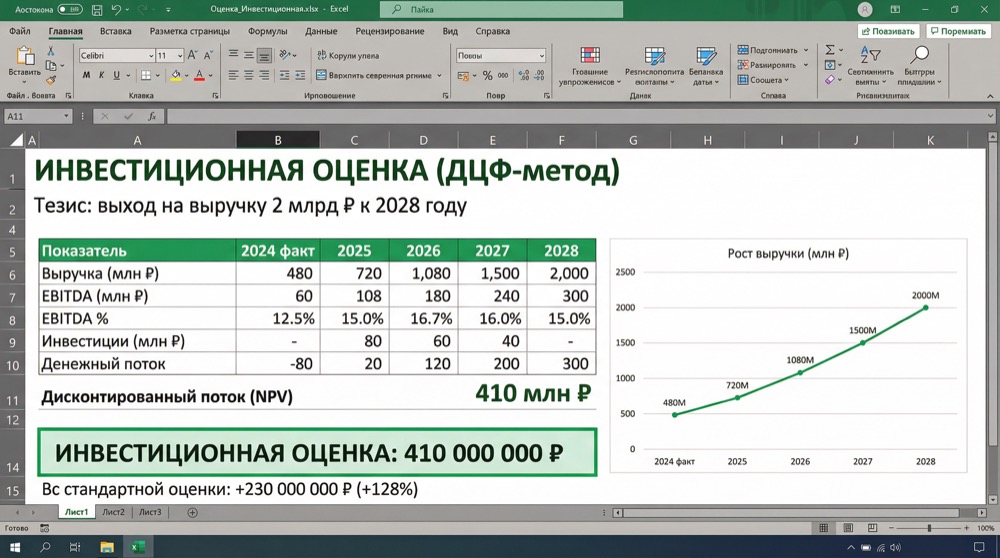Image resolution: width=1000 pixels, height=558 pixels.
Task: Click the accounting number format icon
Action: [463, 75]
